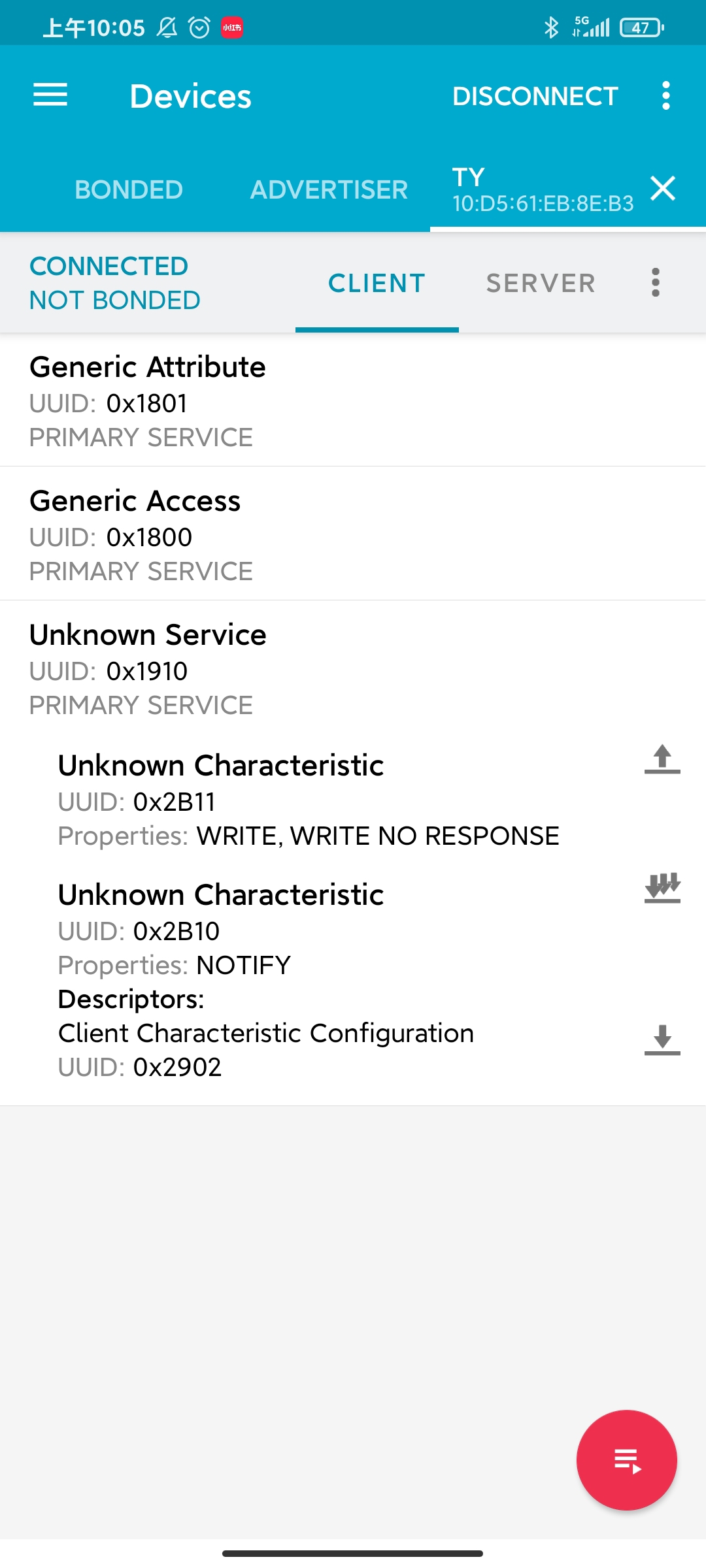Open the top-right overflow menu

[x=665, y=95]
